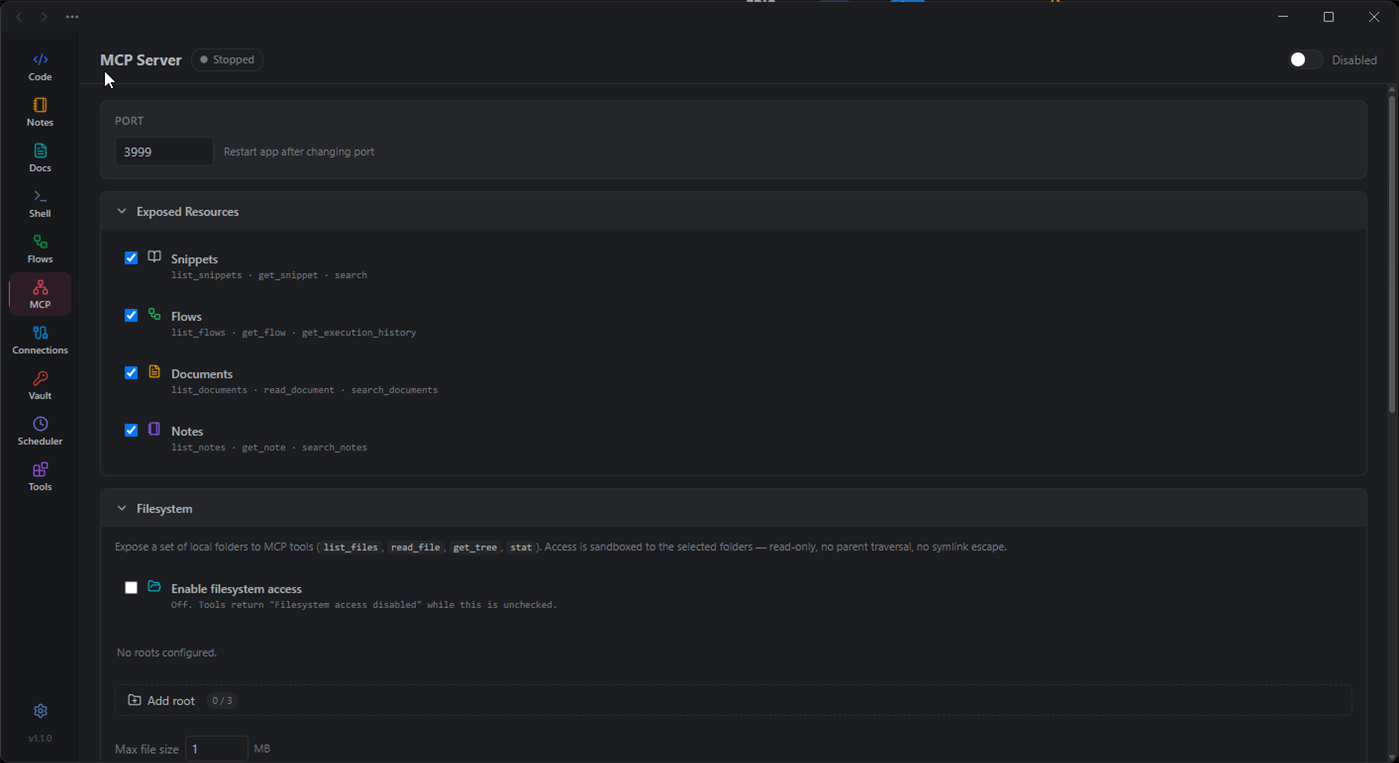Click the vertical scrollbar thumb

coord(1391,254)
